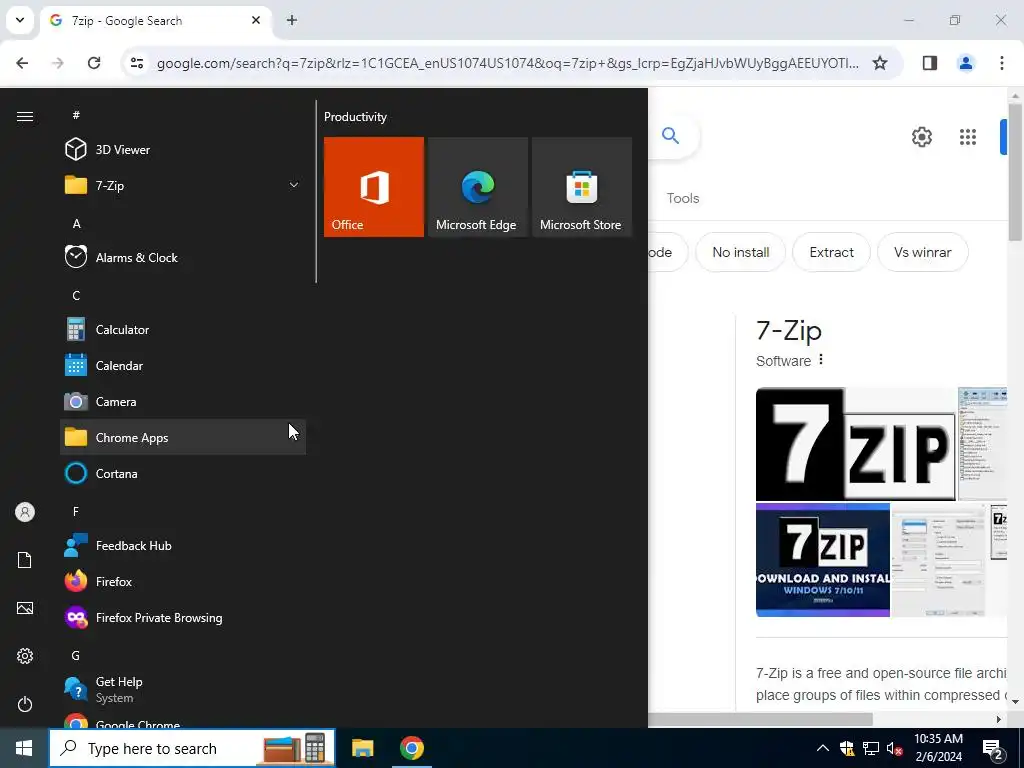Open the 7-Zip folder entry
1024x768 pixels.
pos(183,185)
